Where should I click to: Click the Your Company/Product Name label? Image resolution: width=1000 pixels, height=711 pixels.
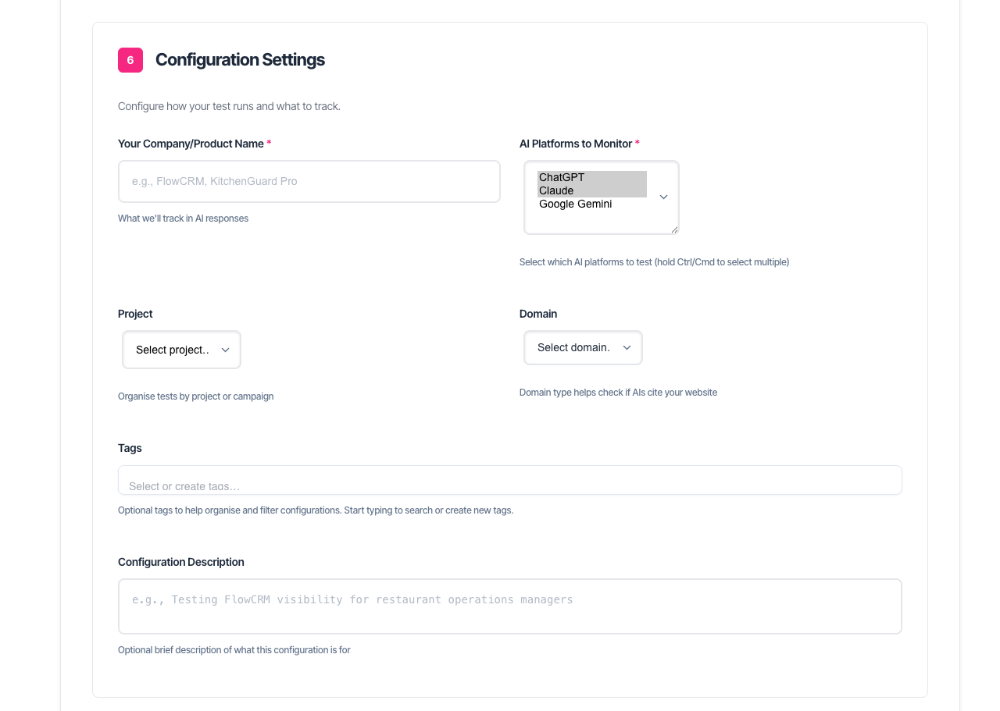point(191,144)
